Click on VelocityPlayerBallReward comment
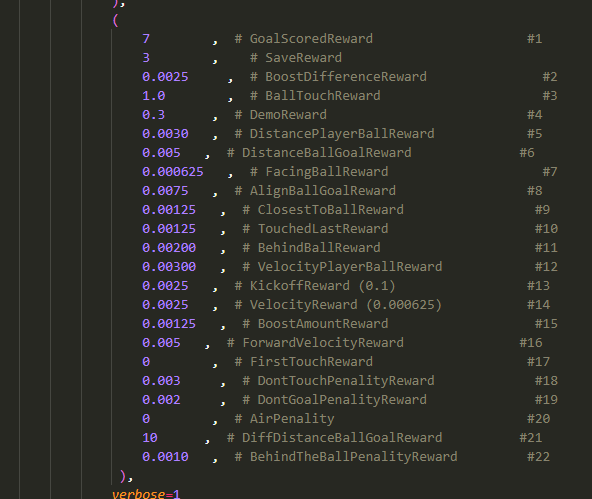 (x=342, y=266)
